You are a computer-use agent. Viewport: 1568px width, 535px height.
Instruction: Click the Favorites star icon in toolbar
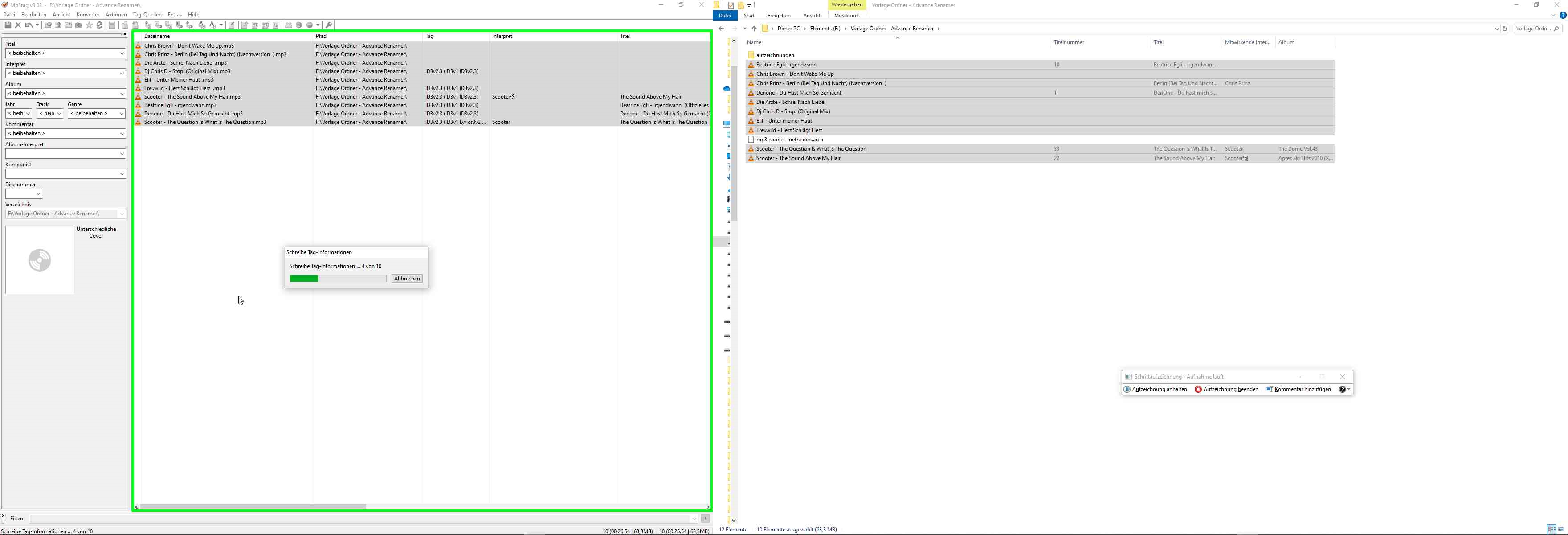(x=89, y=25)
